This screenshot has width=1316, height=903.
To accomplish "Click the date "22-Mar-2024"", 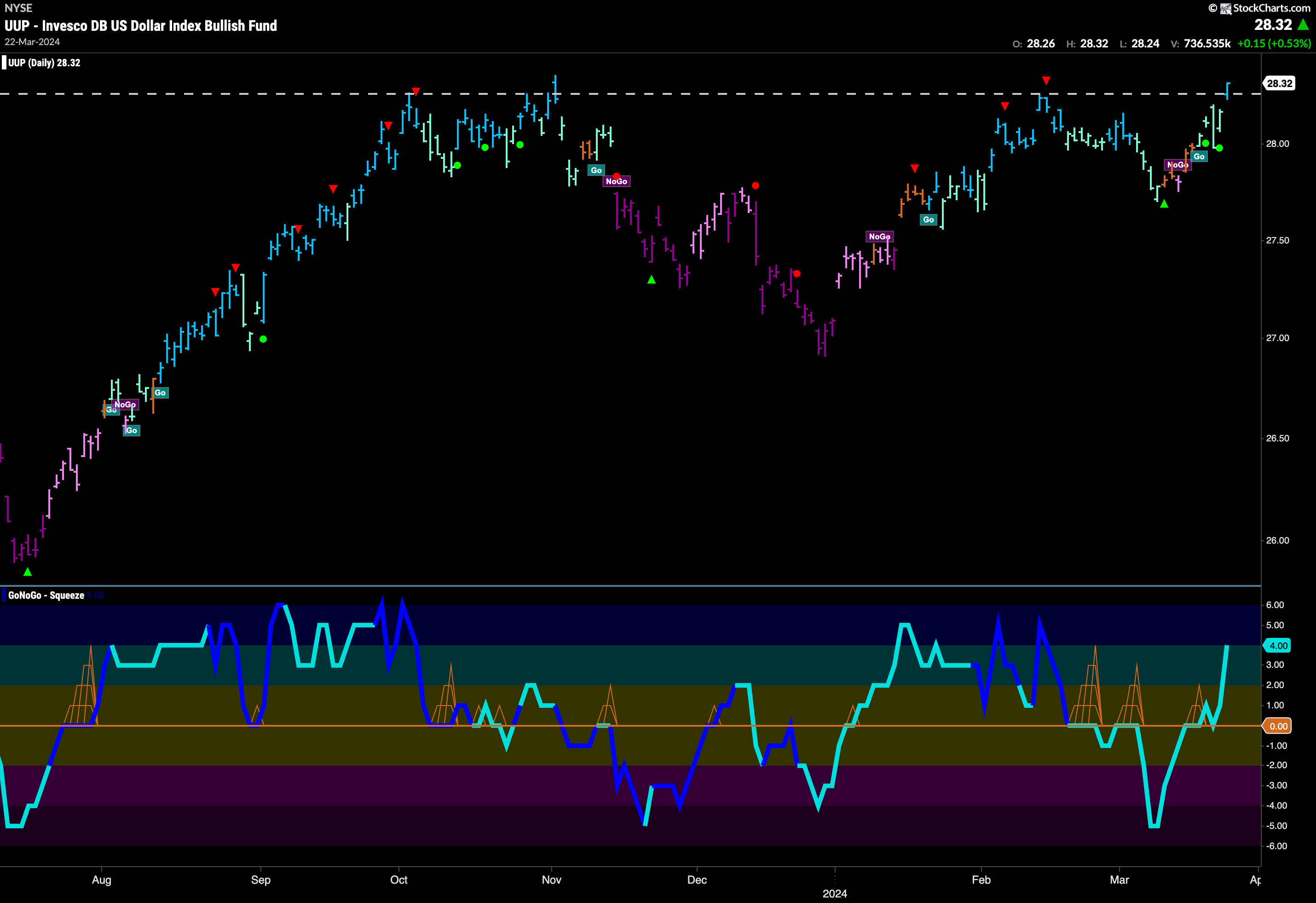I will coord(32,42).
